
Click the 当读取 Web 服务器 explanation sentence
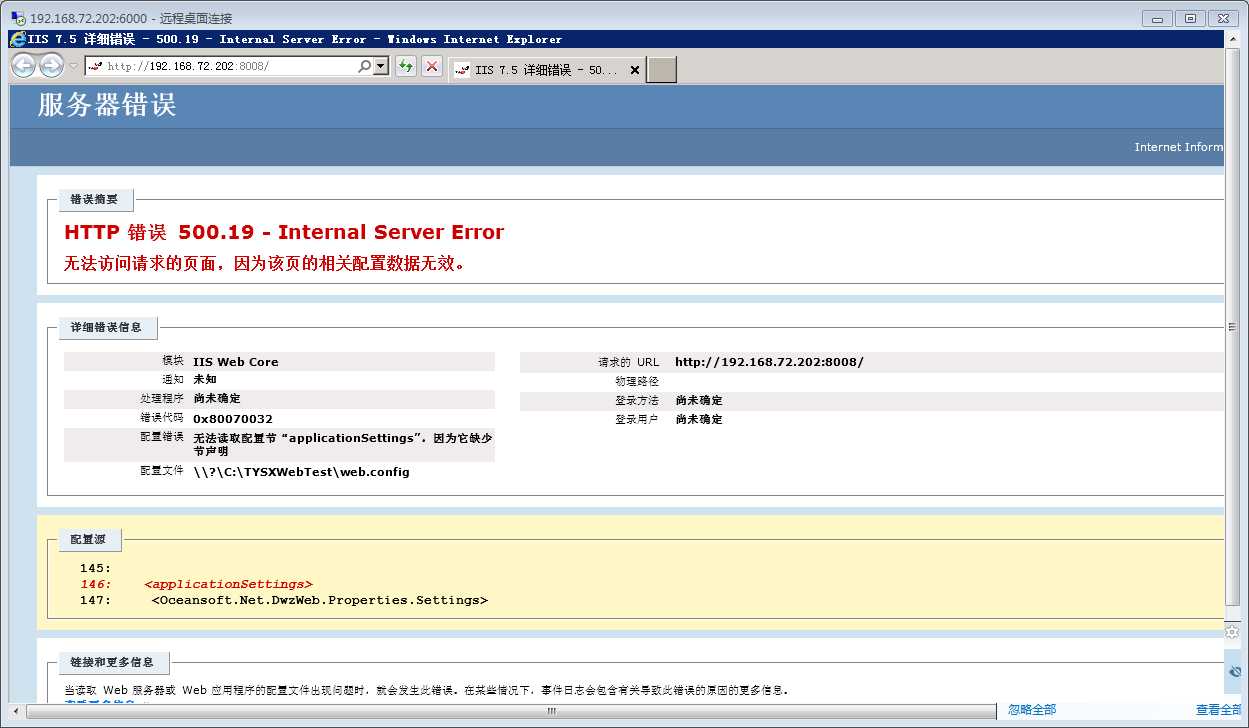click(426, 690)
